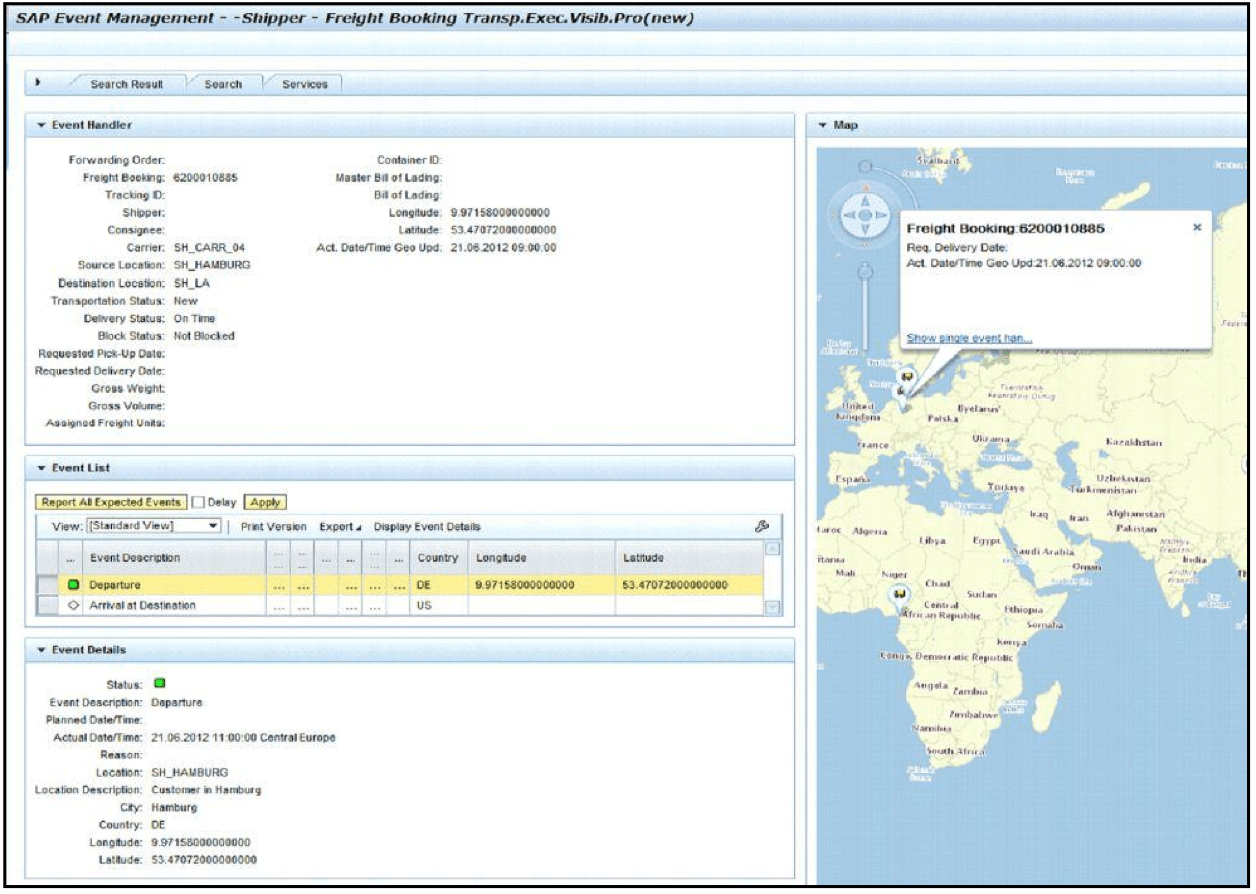
Task: Click the Departure row latitude value 53.47072000000000
Action: (675, 585)
